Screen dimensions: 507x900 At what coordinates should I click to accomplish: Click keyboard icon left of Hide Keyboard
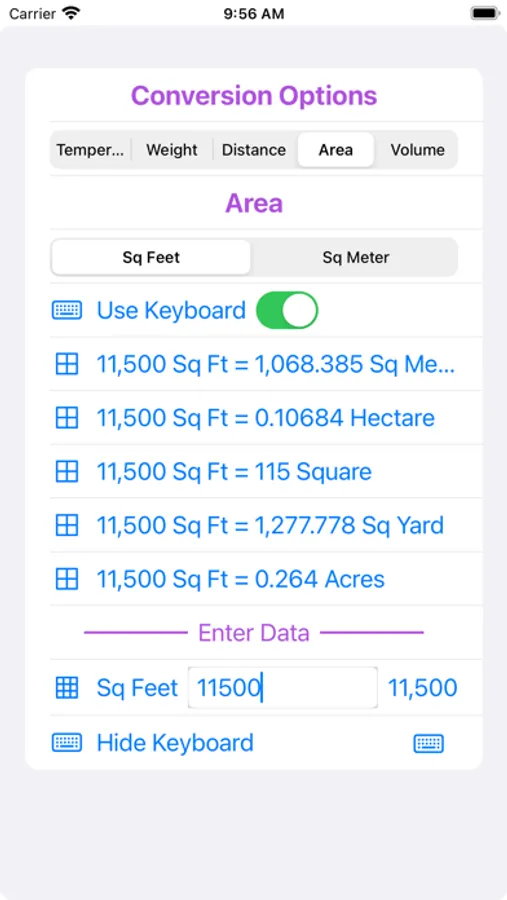(x=67, y=743)
